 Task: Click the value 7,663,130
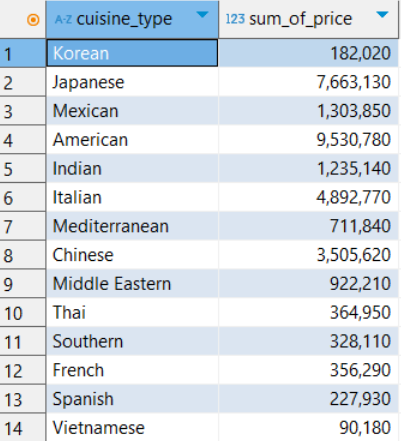[x=354, y=82]
